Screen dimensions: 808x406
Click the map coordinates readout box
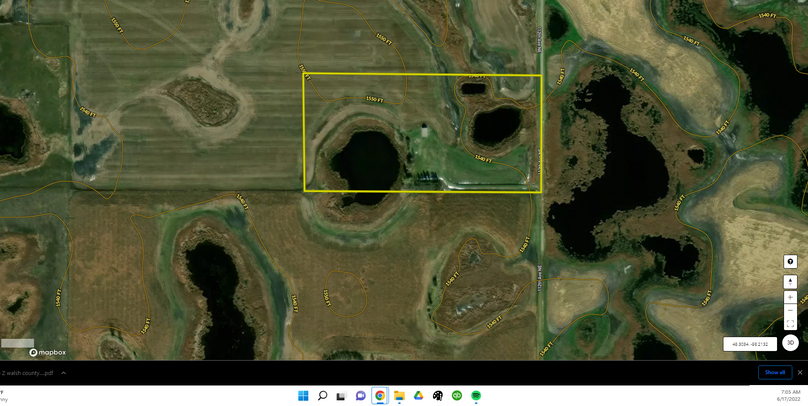(750, 344)
